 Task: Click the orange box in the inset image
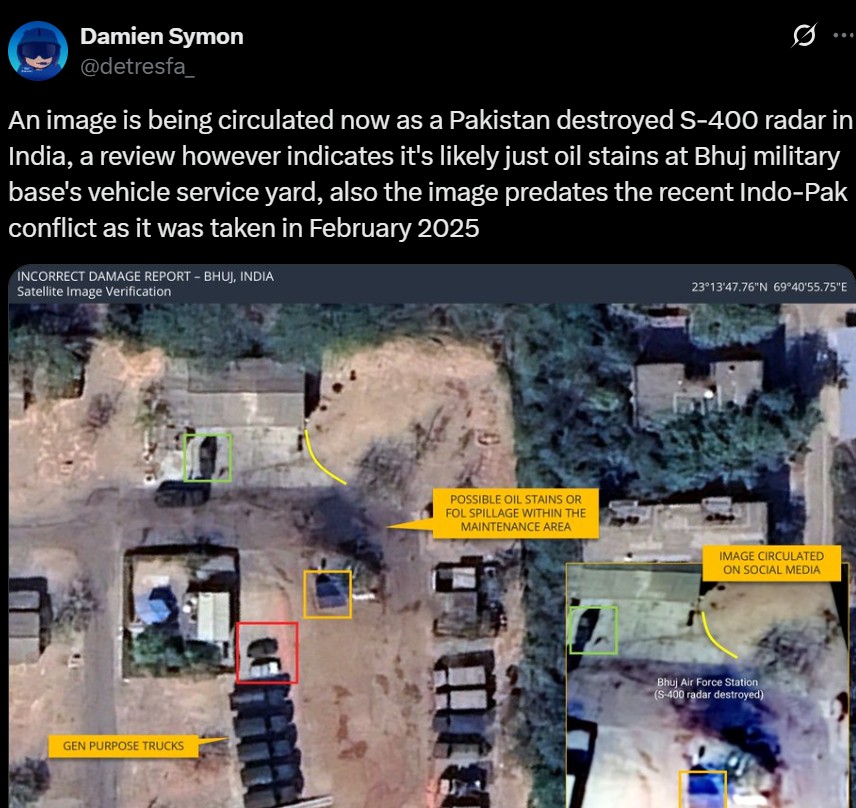(703, 788)
